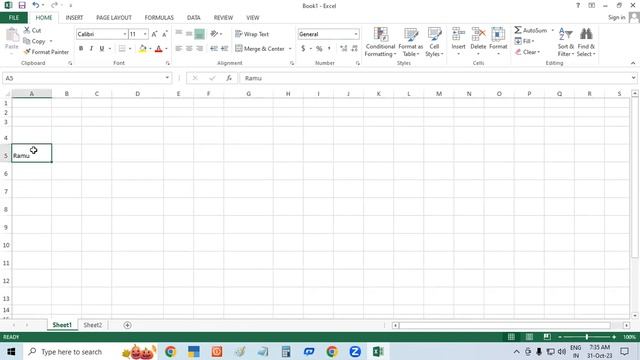Expand Merge & Center dropdown arrow
This screenshot has height=360, width=640.
click(290, 49)
